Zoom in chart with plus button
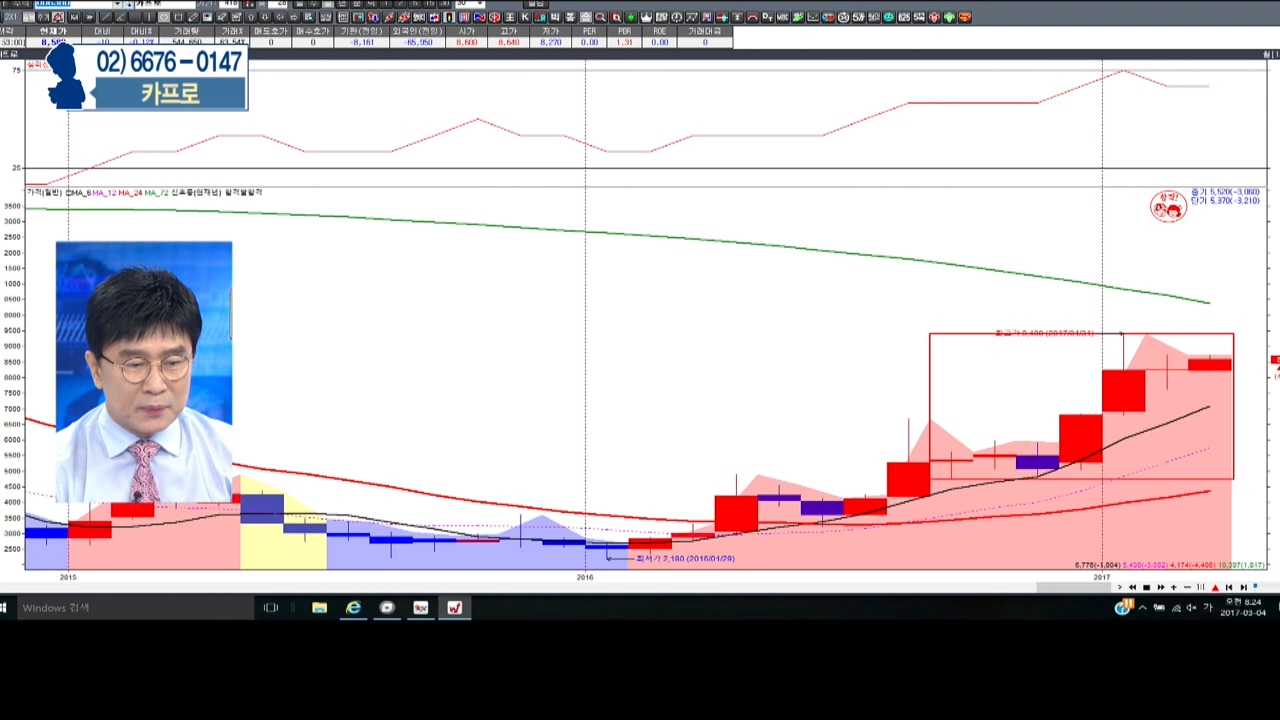 click(x=1174, y=587)
